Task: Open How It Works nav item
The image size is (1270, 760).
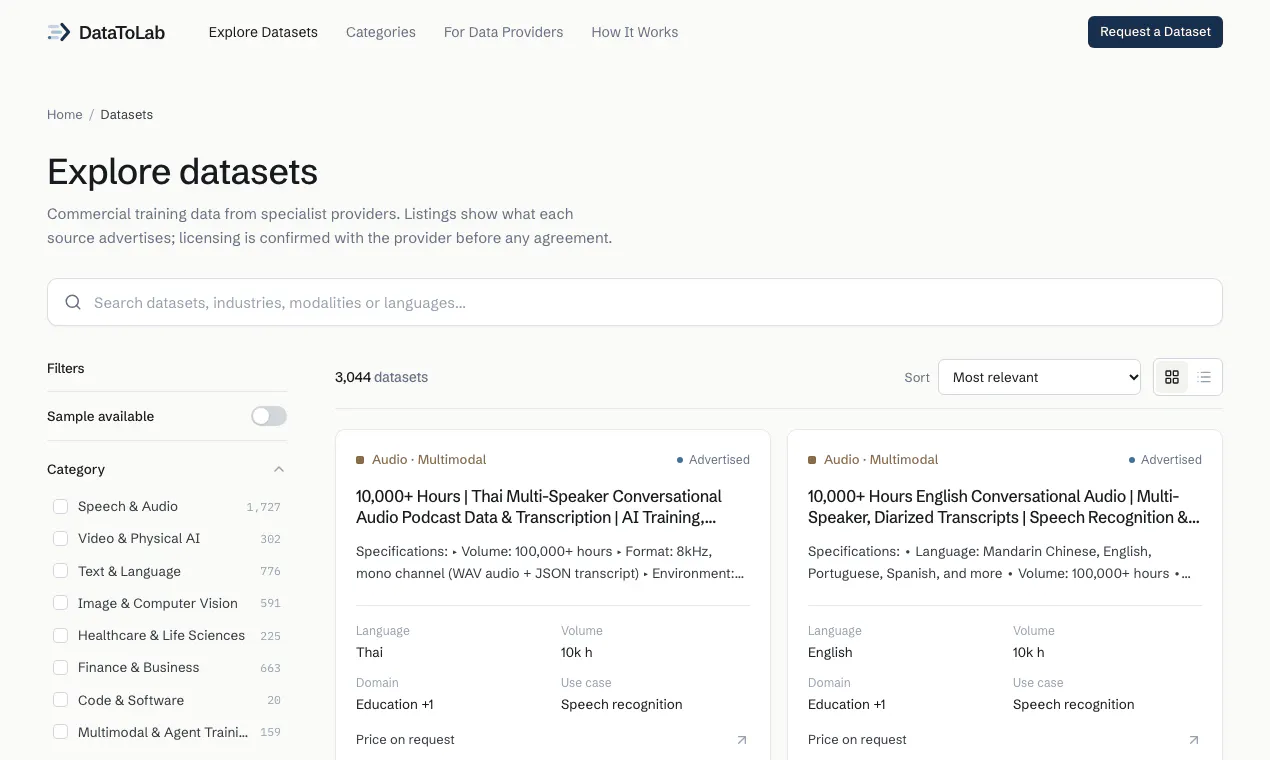Action: [x=635, y=32]
